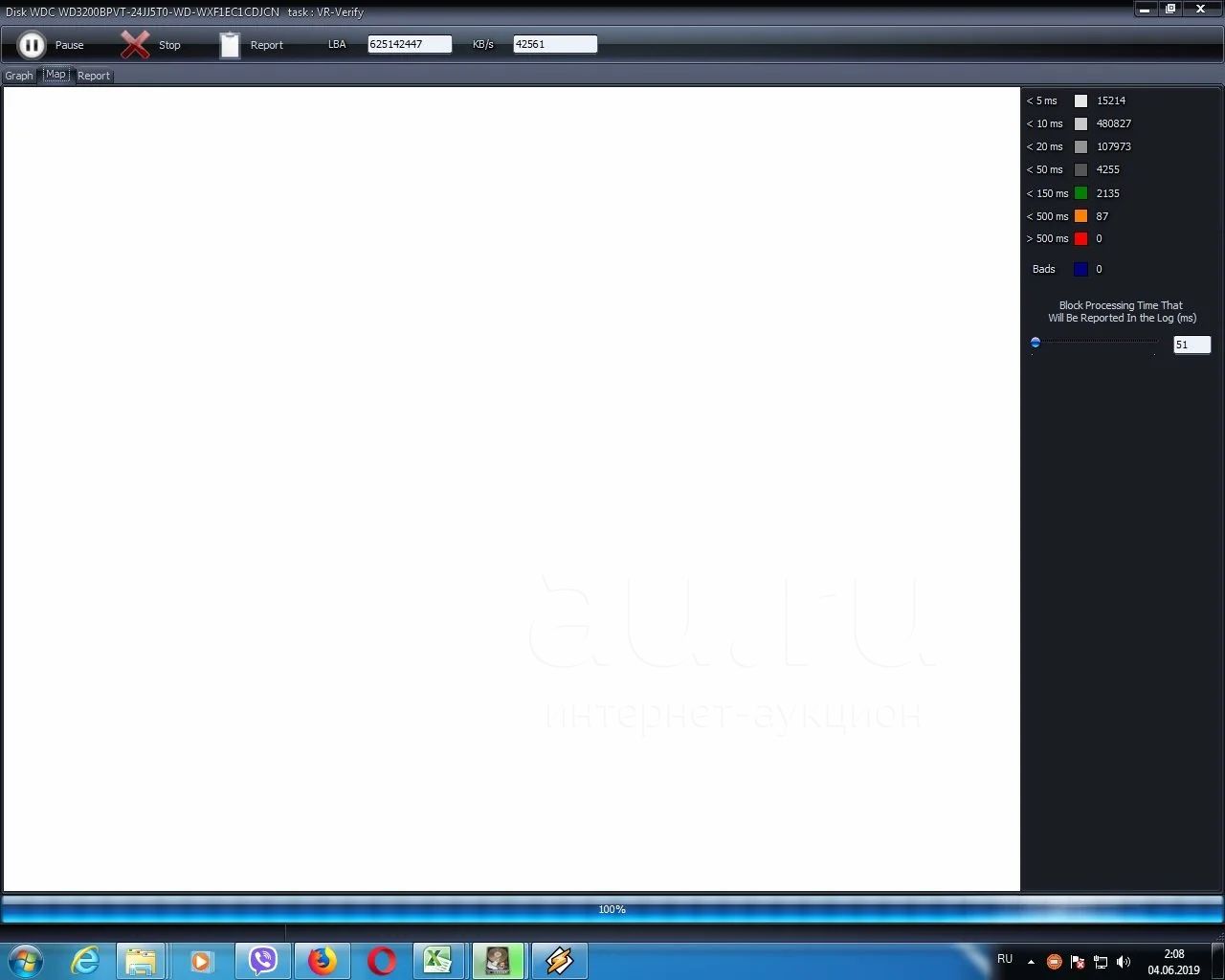Image resolution: width=1225 pixels, height=980 pixels.
Task: Click the red blocked tray icon
Action: click(x=1054, y=962)
